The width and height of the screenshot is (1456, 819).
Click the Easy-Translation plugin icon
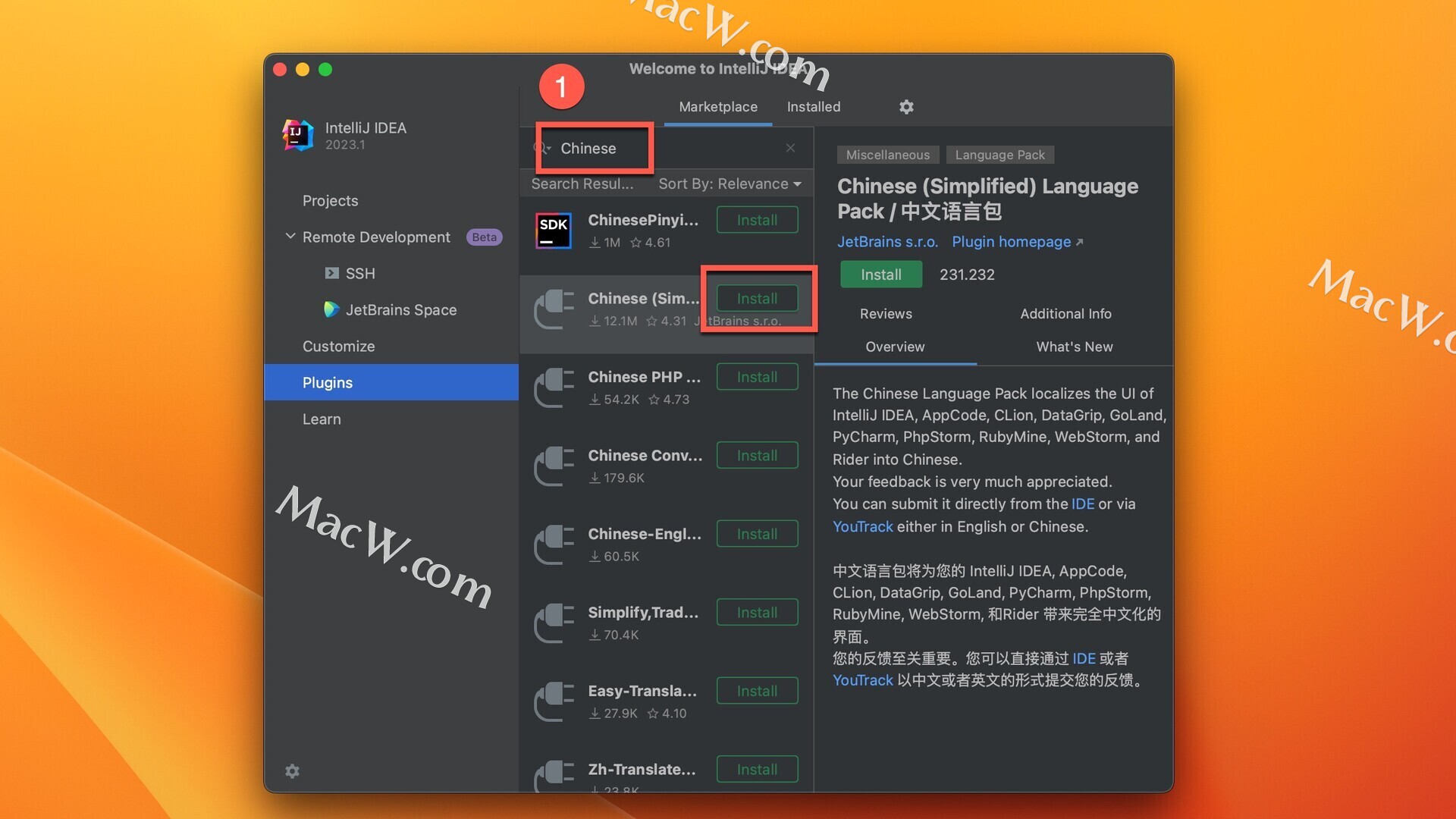554,701
